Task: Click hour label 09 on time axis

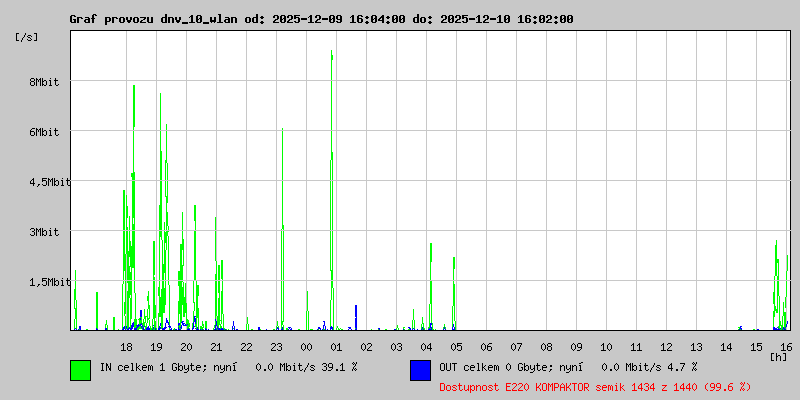Action: pos(577,347)
